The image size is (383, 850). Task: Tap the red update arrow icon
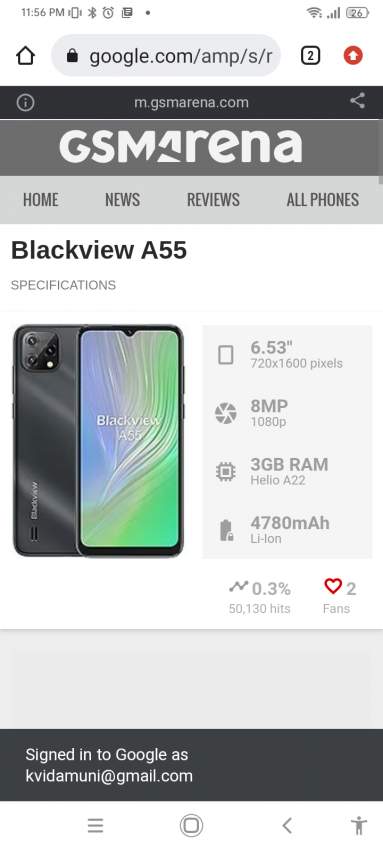[353, 55]
